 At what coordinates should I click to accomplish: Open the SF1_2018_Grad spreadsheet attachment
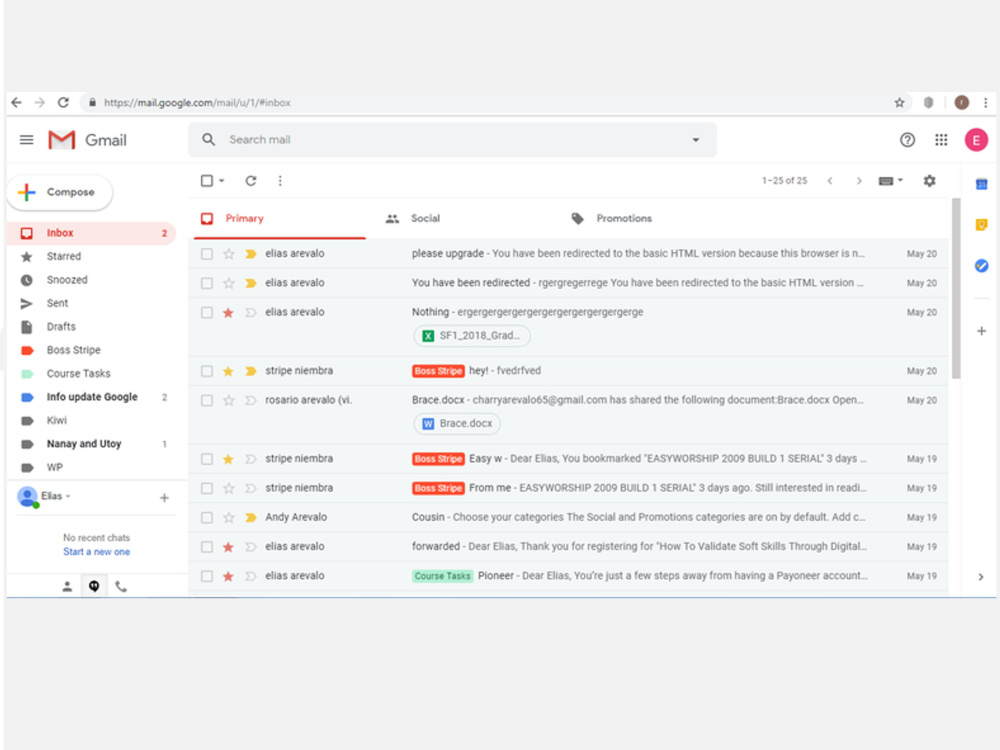472,335
